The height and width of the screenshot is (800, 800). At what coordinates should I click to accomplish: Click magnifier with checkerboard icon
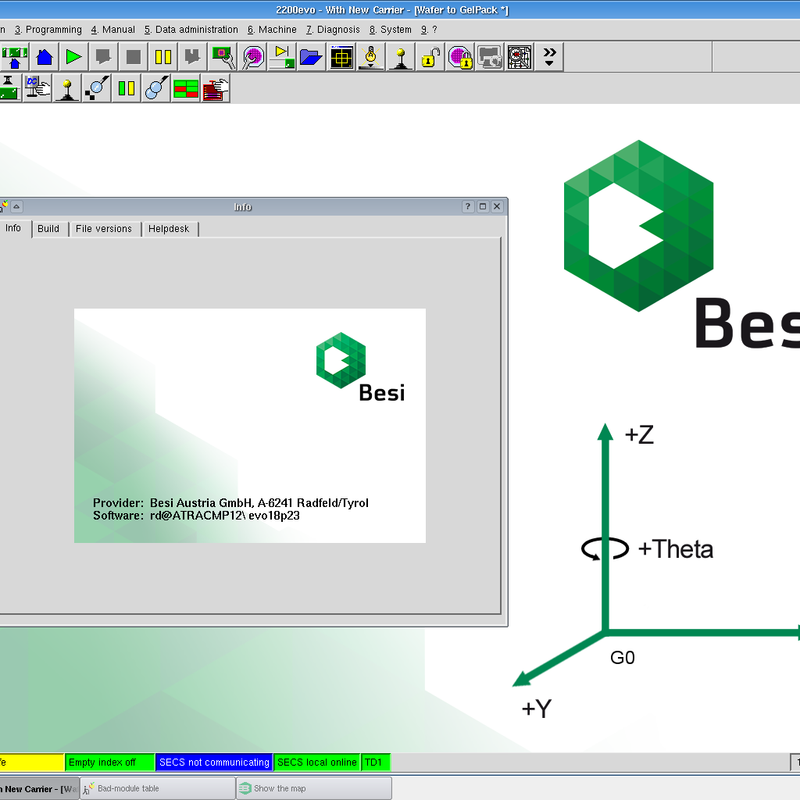coord(96,88)
